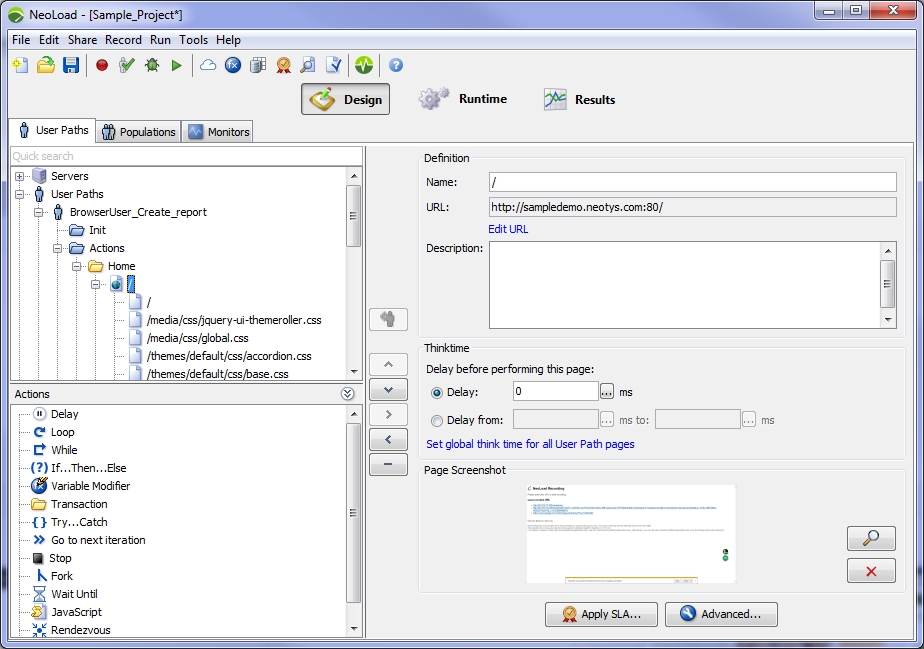The height and width of the screenshot is (649, 924).
Task: Click the green Play scenario icon
Action: point(177,65)
